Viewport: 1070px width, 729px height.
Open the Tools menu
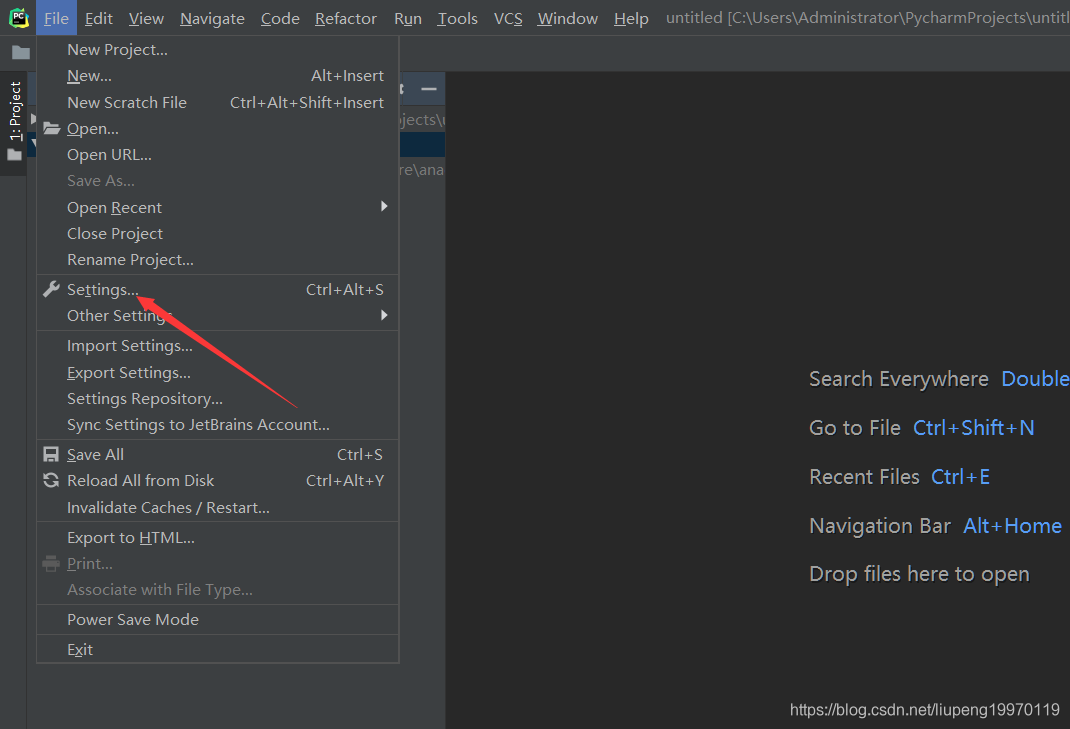coord(457,18)
